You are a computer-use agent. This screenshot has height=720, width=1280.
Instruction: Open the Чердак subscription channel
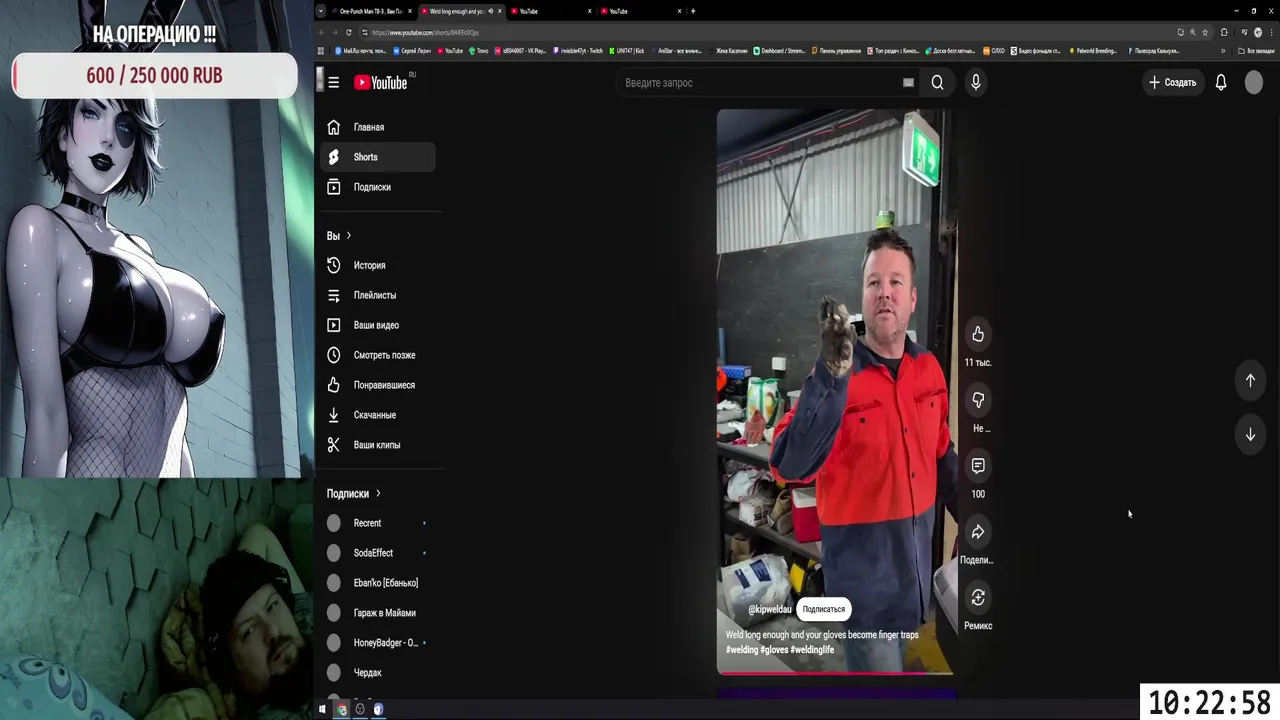378,673
